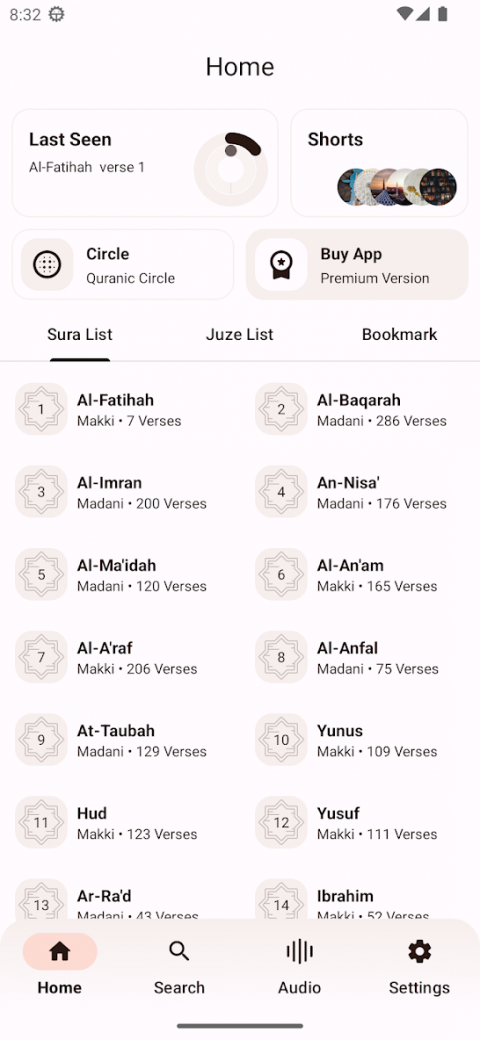The height and width of the screenshot is (1040, 480).
Task: Open the Settings gear in bottom navigation
Action: pyautogui.click(x=419, y=952)
